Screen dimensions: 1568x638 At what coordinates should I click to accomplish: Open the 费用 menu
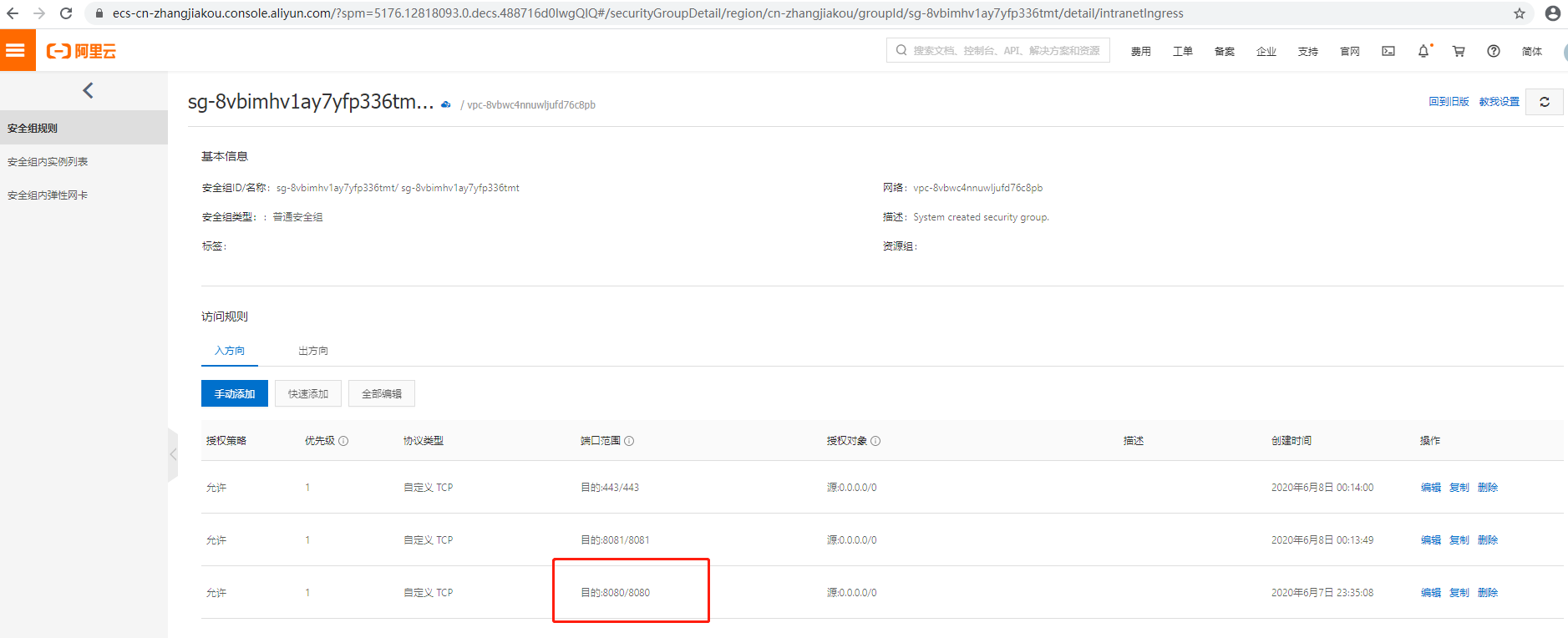[x=1141, y=51]
